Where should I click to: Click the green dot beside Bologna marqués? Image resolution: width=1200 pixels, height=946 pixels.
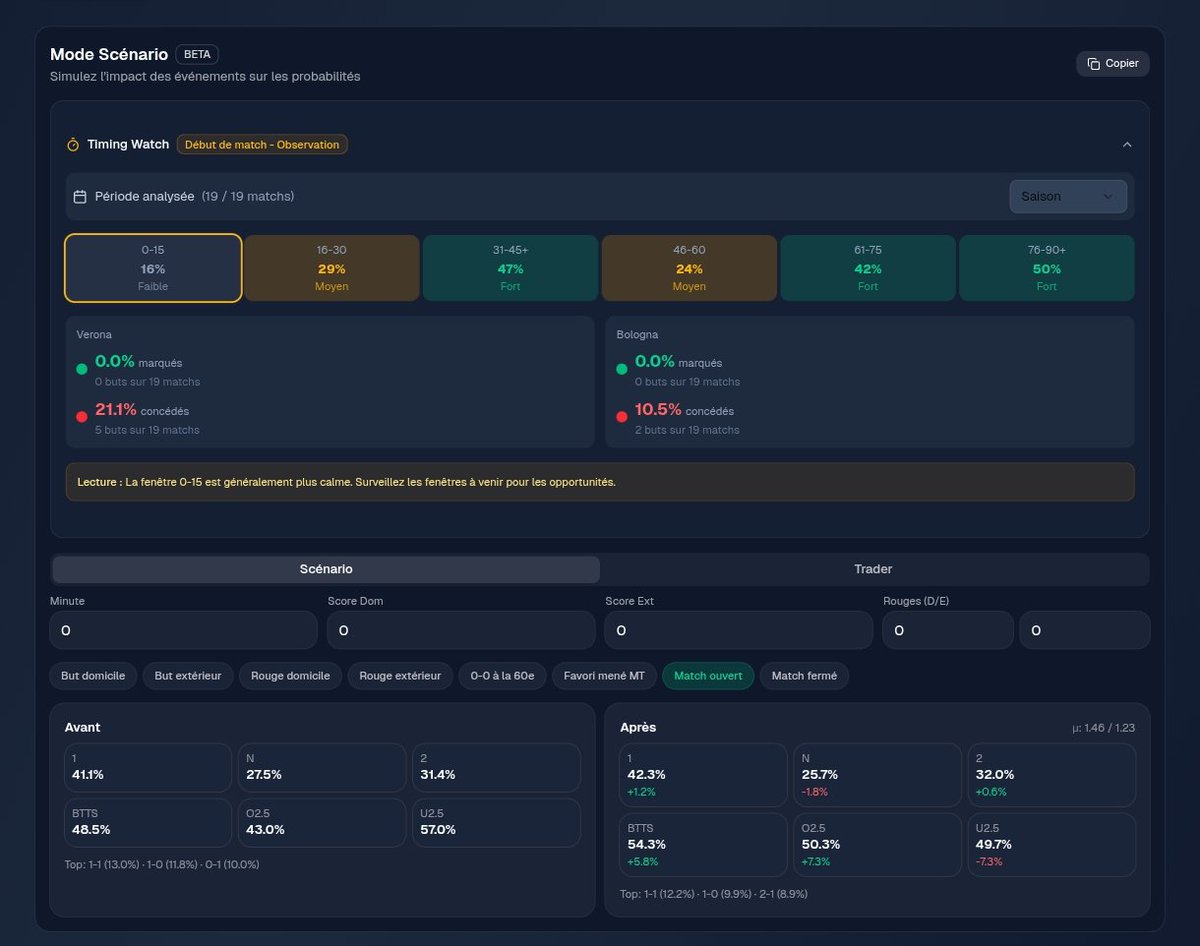(x=622, y=369)
